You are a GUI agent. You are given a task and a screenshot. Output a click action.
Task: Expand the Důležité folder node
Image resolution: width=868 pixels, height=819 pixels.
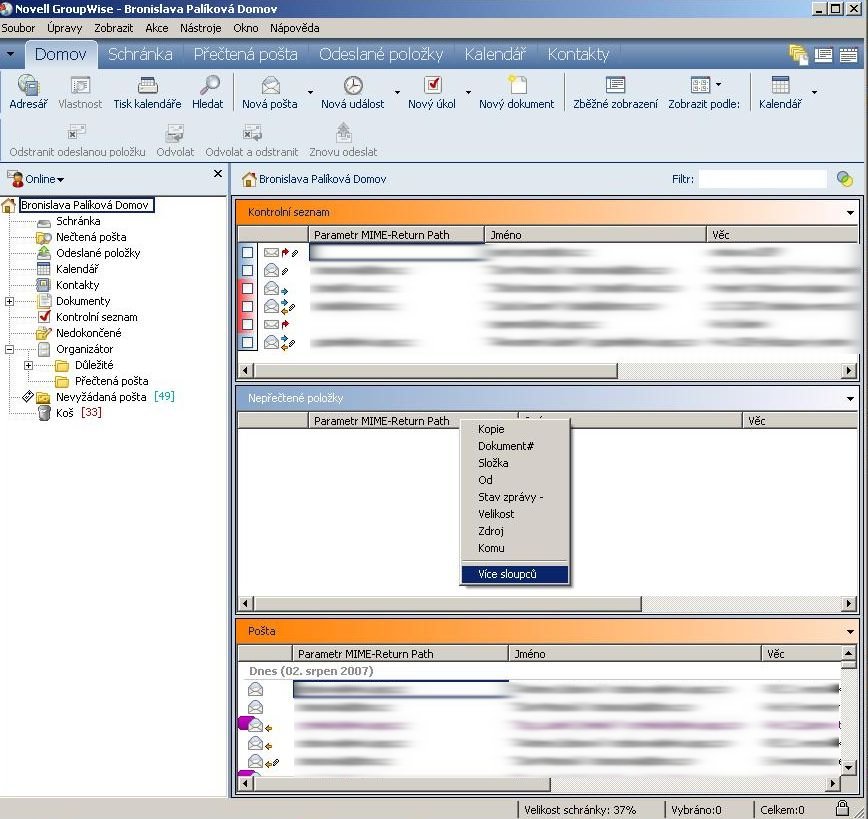point(28,365)
